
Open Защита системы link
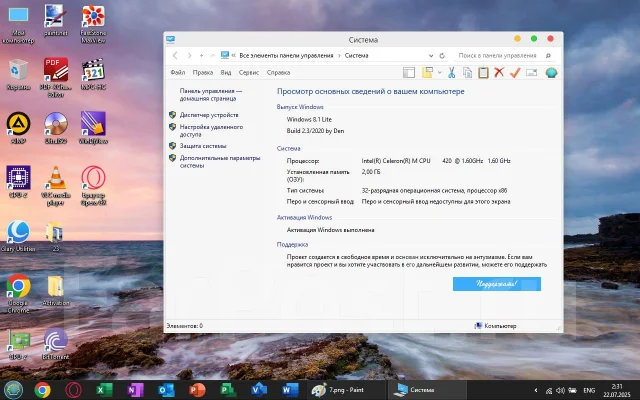point(203,146)
